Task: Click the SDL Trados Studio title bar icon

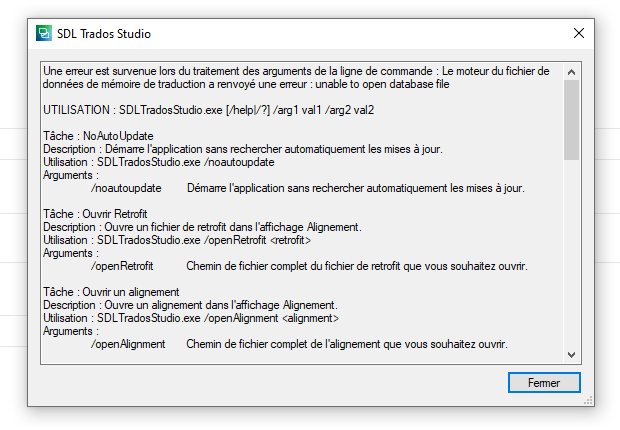Action: [x=44, y=33]
